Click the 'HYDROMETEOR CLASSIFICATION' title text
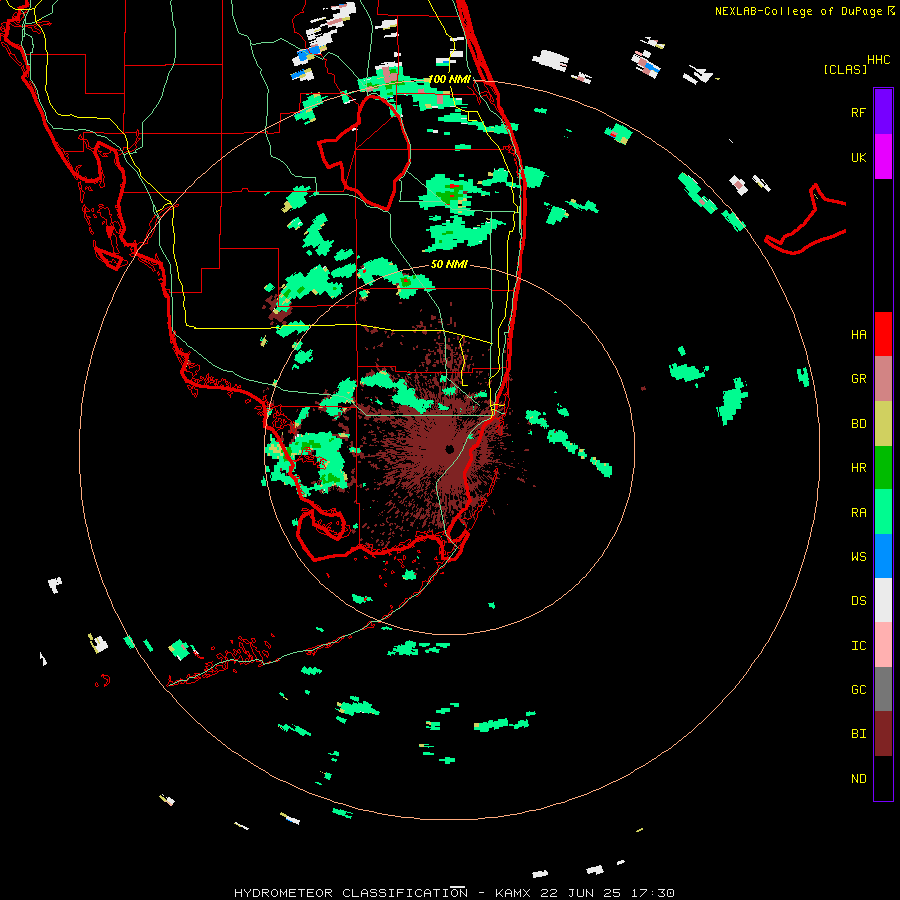The height and width of the screenshot is (900, 900). 351,893
